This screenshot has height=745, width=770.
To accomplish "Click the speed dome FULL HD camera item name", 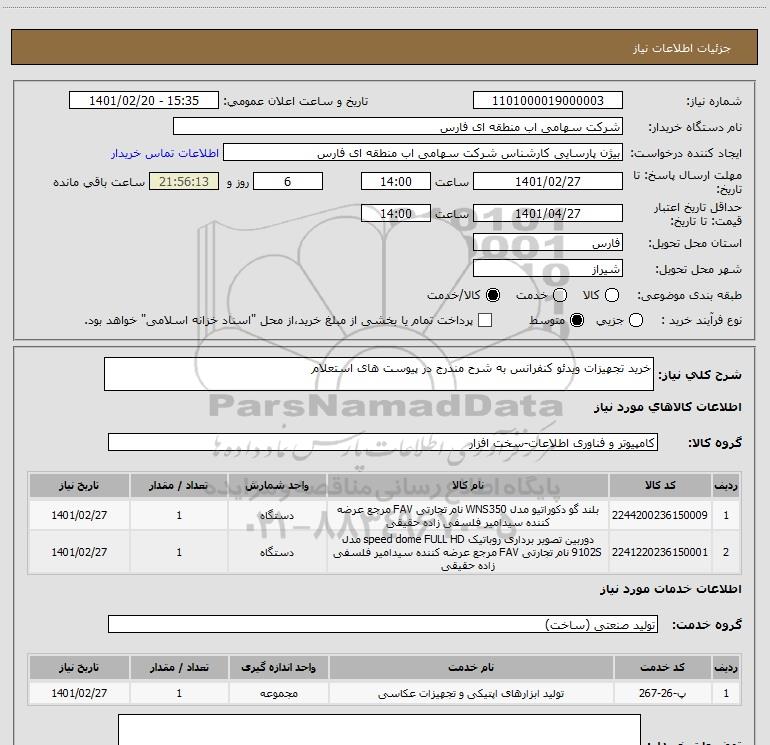I will (468, 552).
